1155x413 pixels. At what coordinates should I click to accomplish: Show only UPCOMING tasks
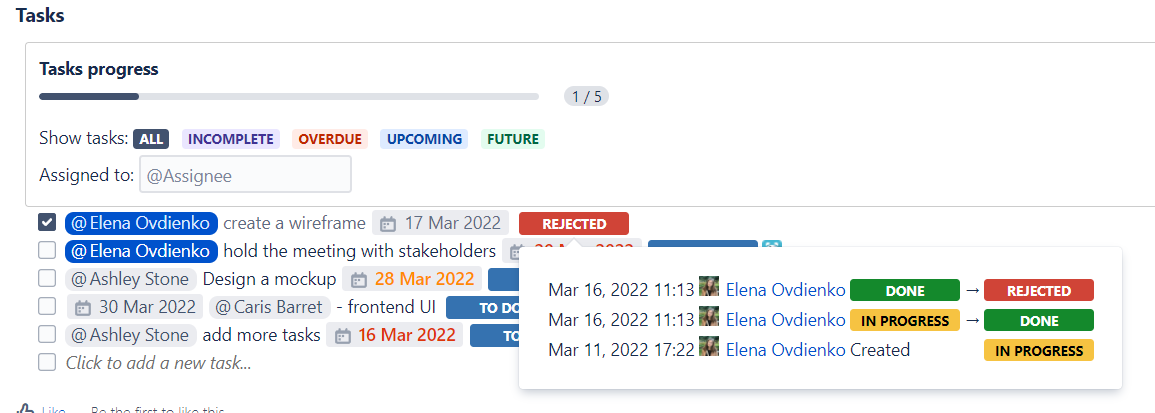(425, 139)
